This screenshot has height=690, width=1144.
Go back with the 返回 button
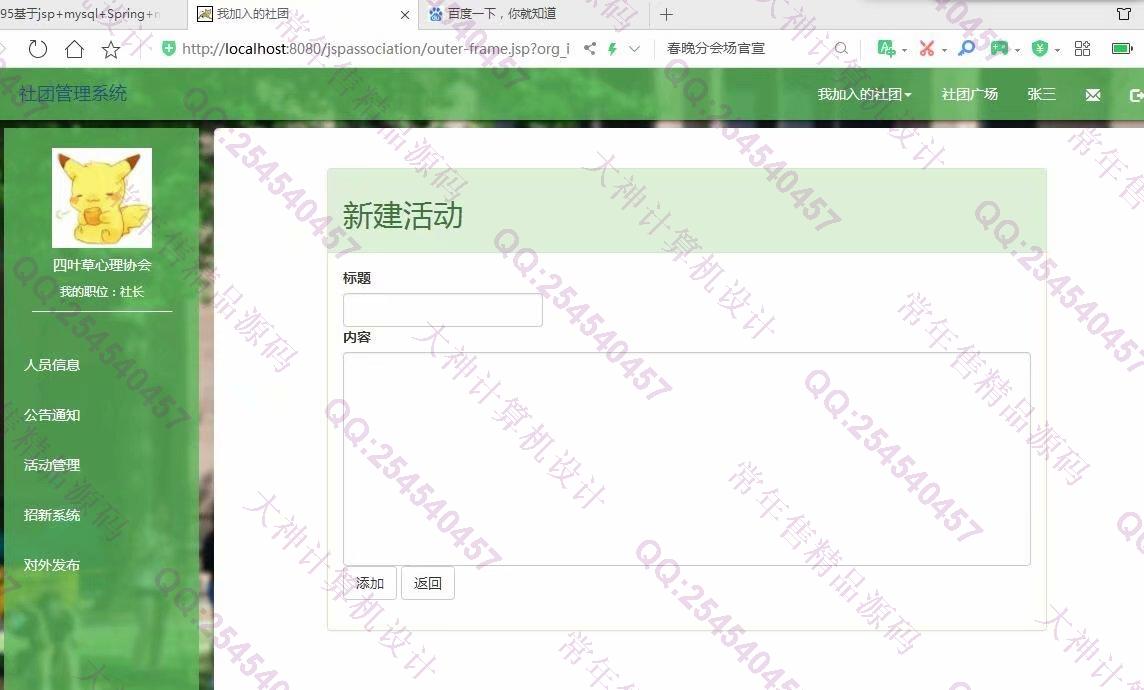coord(428,583)
